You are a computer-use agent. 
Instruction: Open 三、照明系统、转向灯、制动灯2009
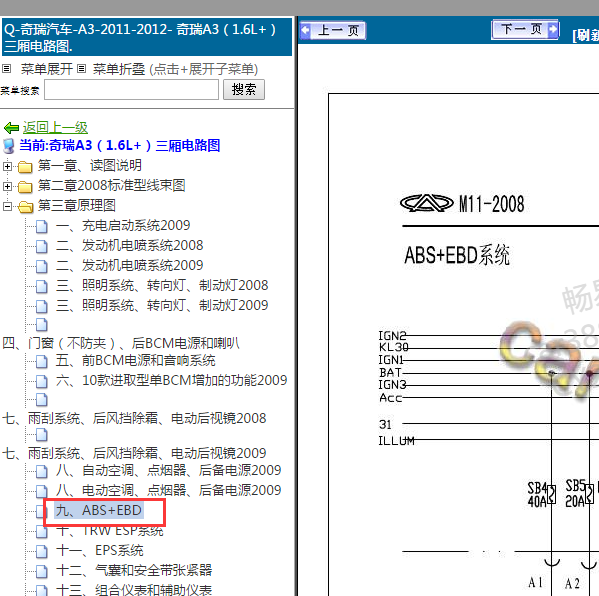(x=162, y=305)
